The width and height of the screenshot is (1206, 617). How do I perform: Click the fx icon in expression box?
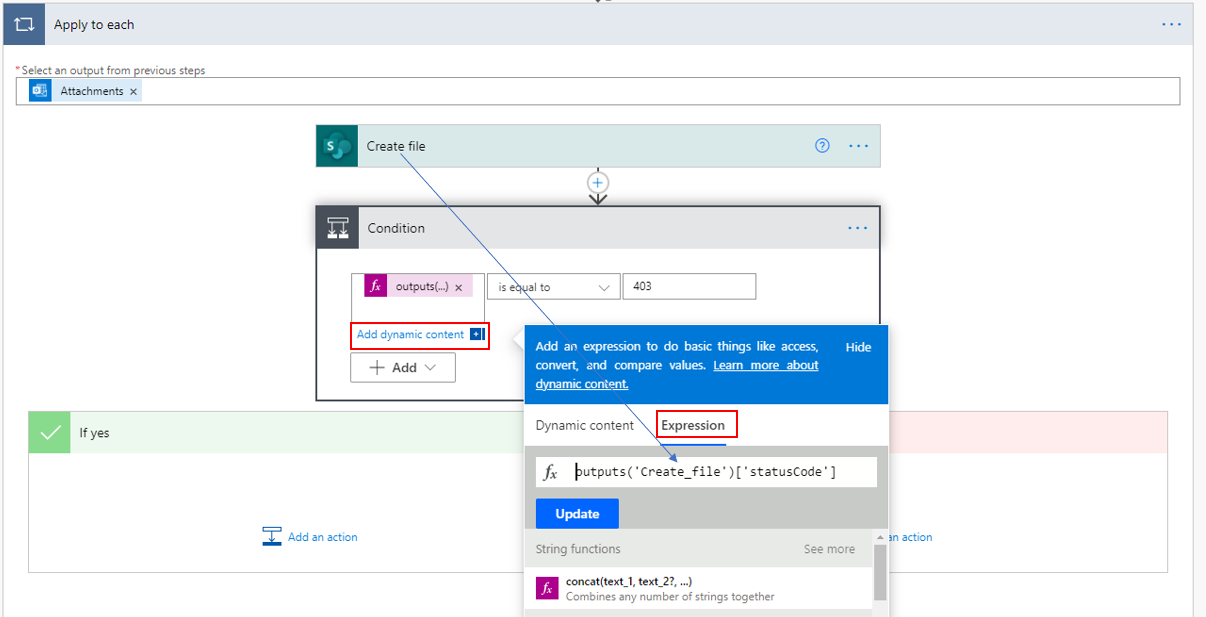pos(550,473)
